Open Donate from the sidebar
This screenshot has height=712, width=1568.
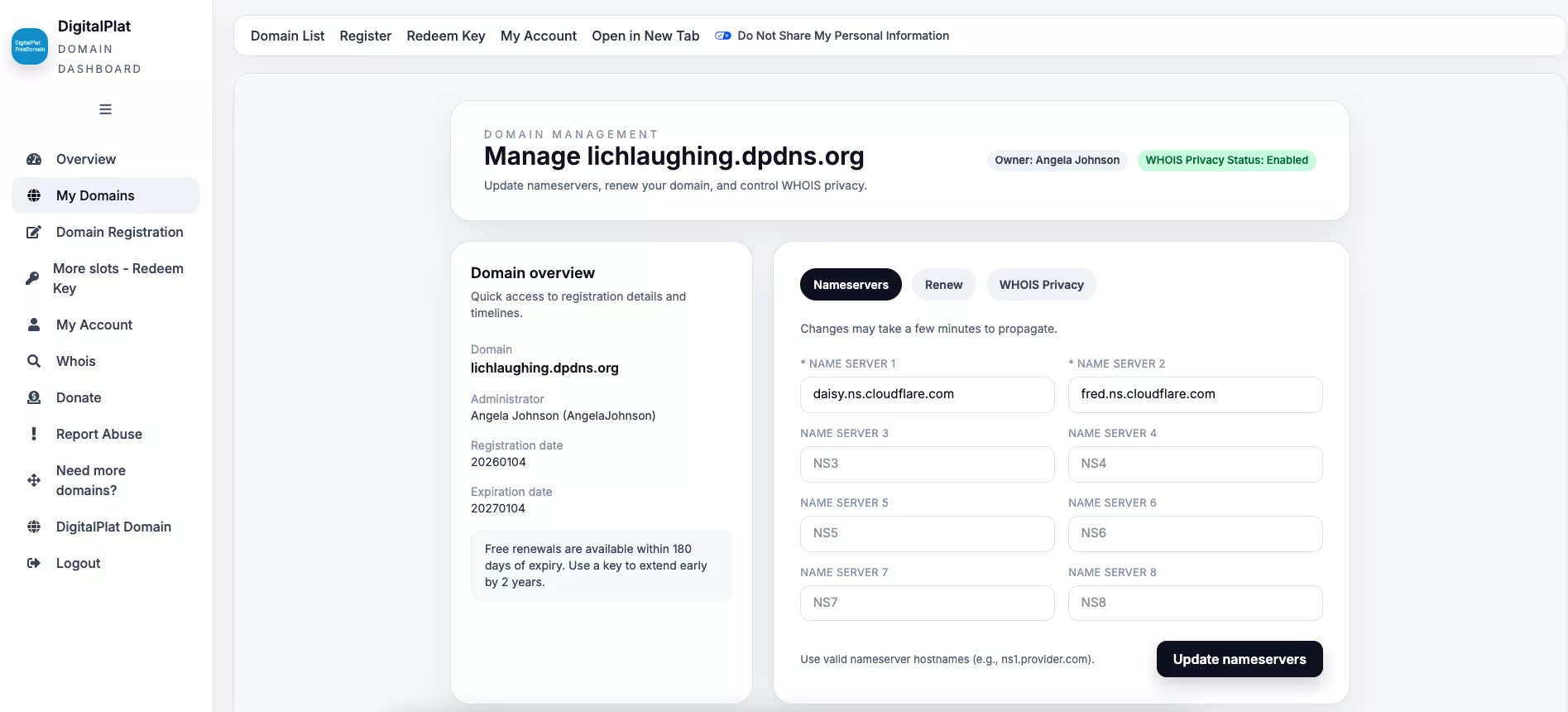point(79,397)
